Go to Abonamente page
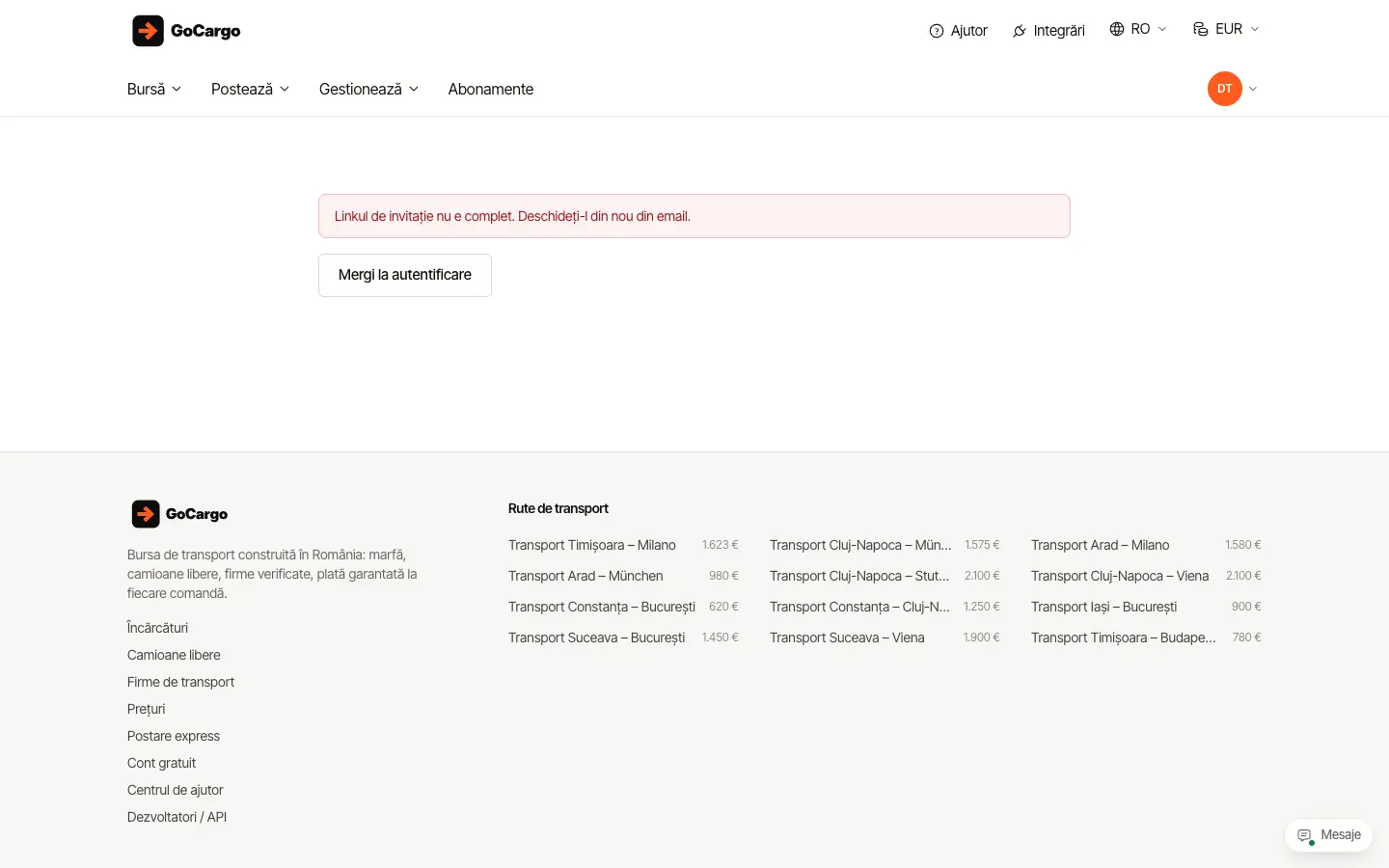 491,89
